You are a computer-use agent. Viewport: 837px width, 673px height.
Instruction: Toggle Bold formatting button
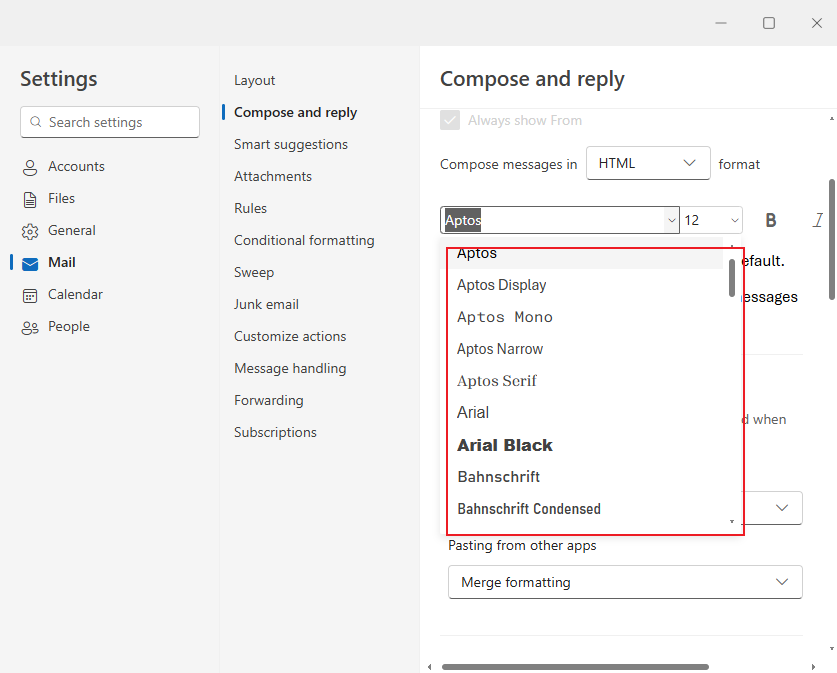[771, 220]
